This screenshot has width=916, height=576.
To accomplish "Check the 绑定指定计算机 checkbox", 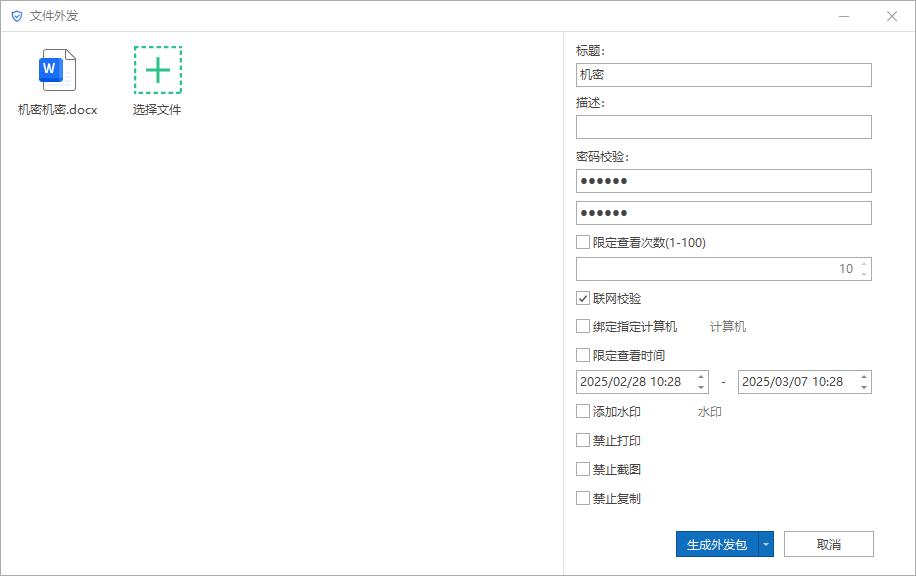I will [x=583, y=325].
